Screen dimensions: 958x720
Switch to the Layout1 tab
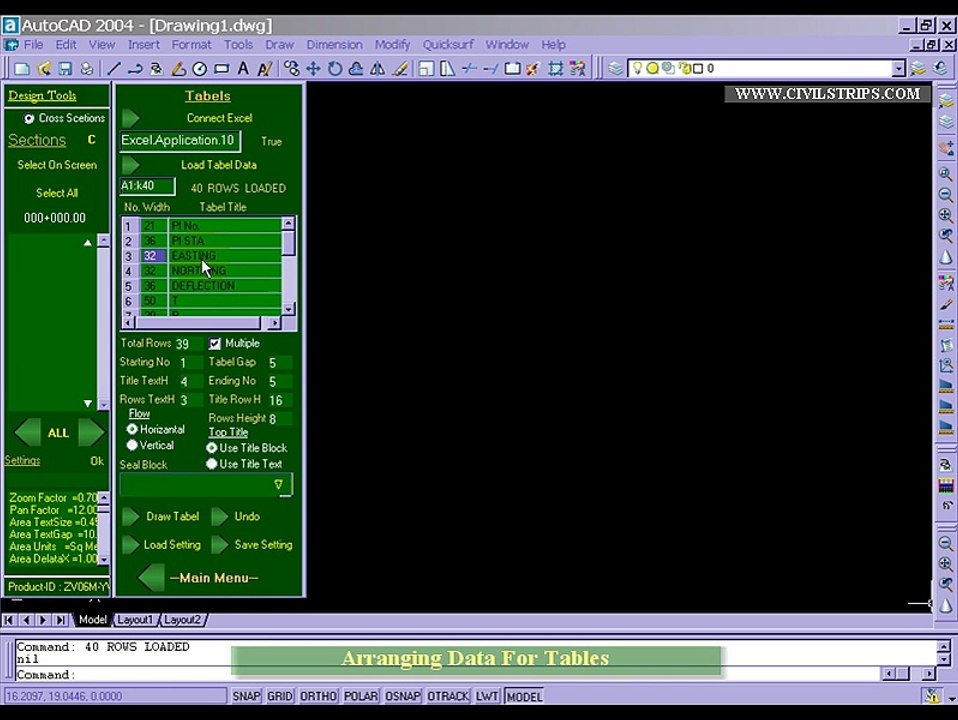click(x=135, y=620)
